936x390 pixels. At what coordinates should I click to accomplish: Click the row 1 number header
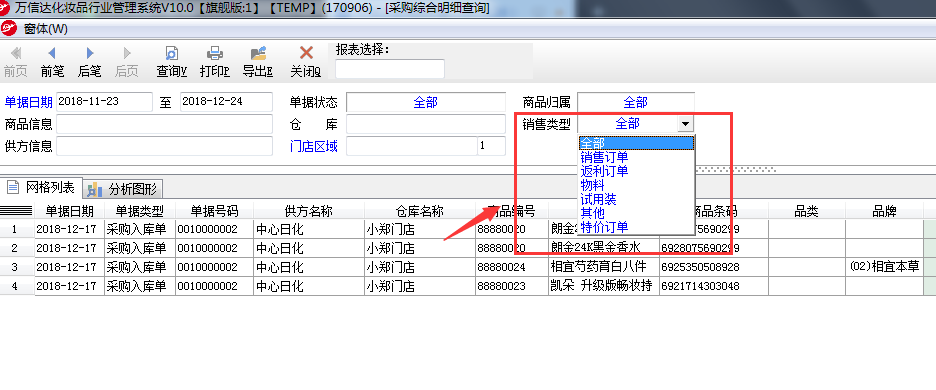(x=17, y=229)
